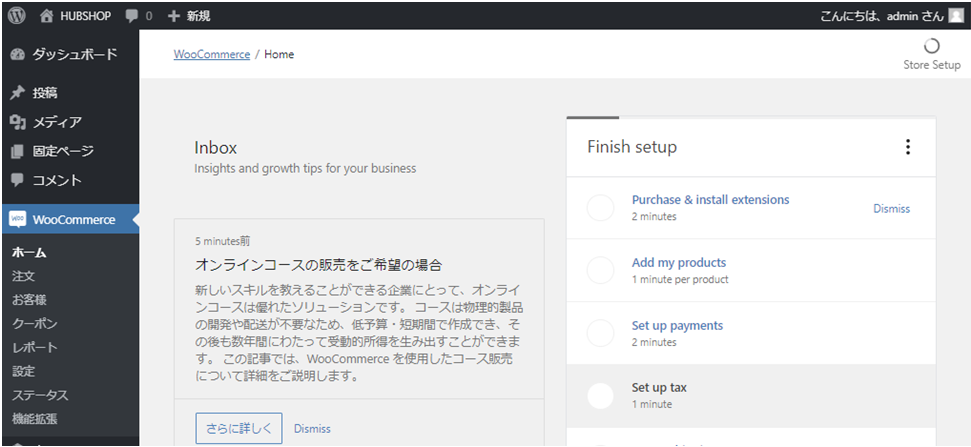
Task: Open Set up tax task
Action: (x=659, y=388)
